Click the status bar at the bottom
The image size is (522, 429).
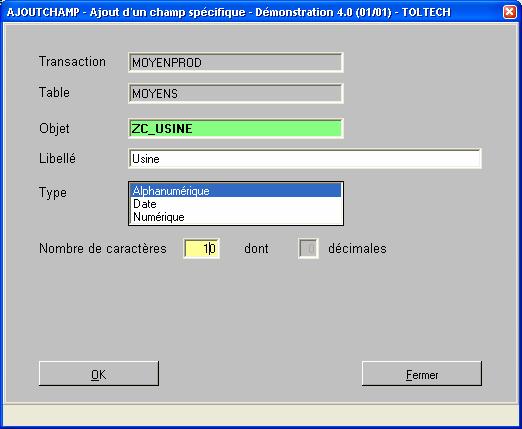tap(261, 414)
